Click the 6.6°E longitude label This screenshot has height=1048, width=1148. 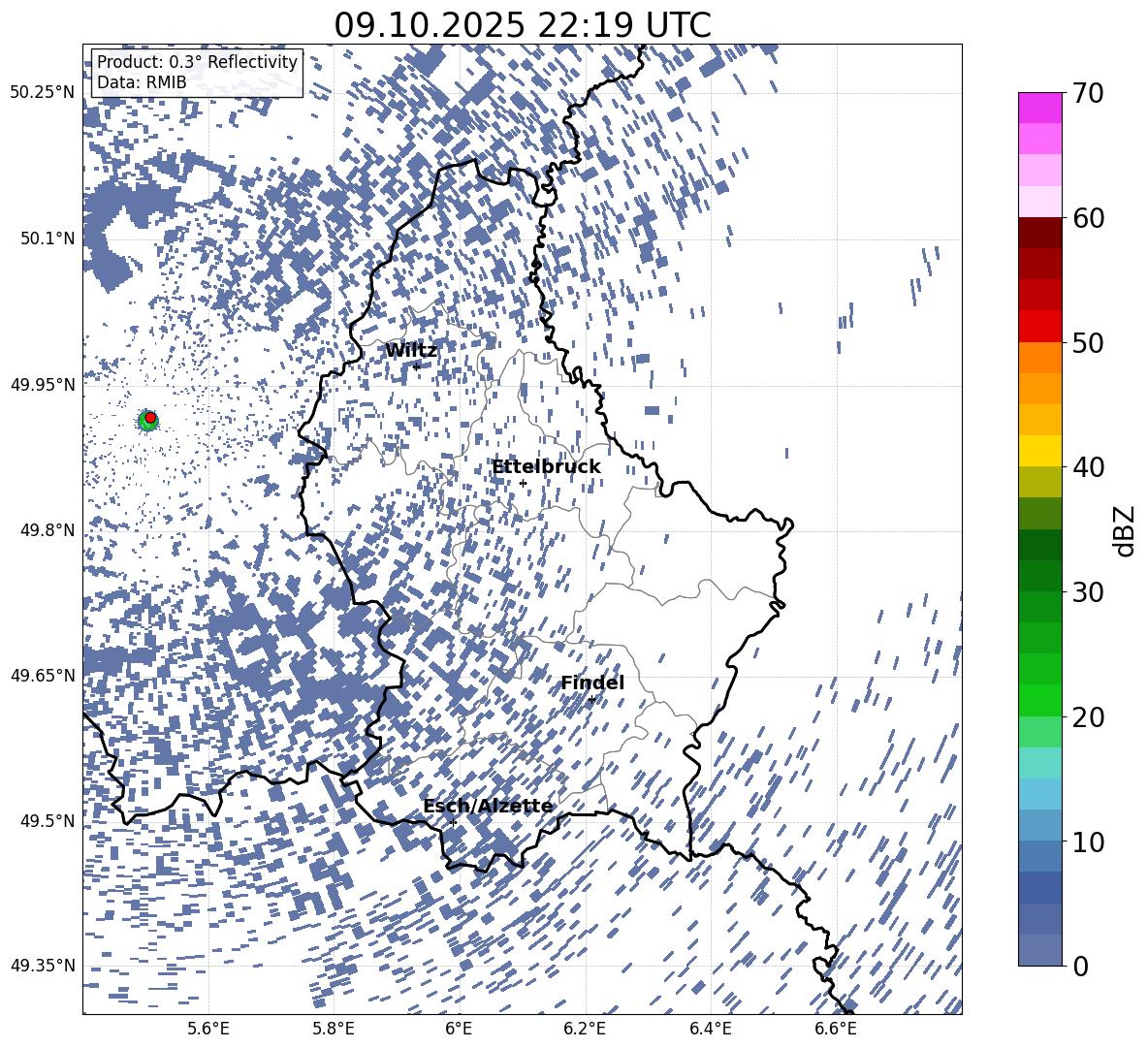[836, 1029]
